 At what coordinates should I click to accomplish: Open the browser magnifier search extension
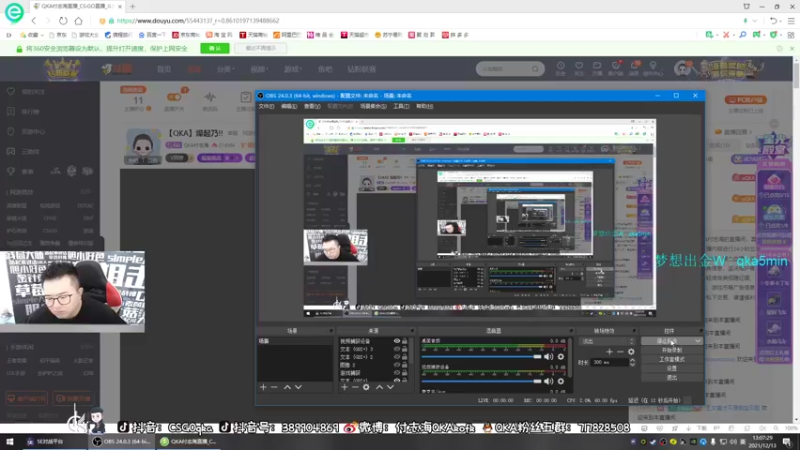click(743, 35)
